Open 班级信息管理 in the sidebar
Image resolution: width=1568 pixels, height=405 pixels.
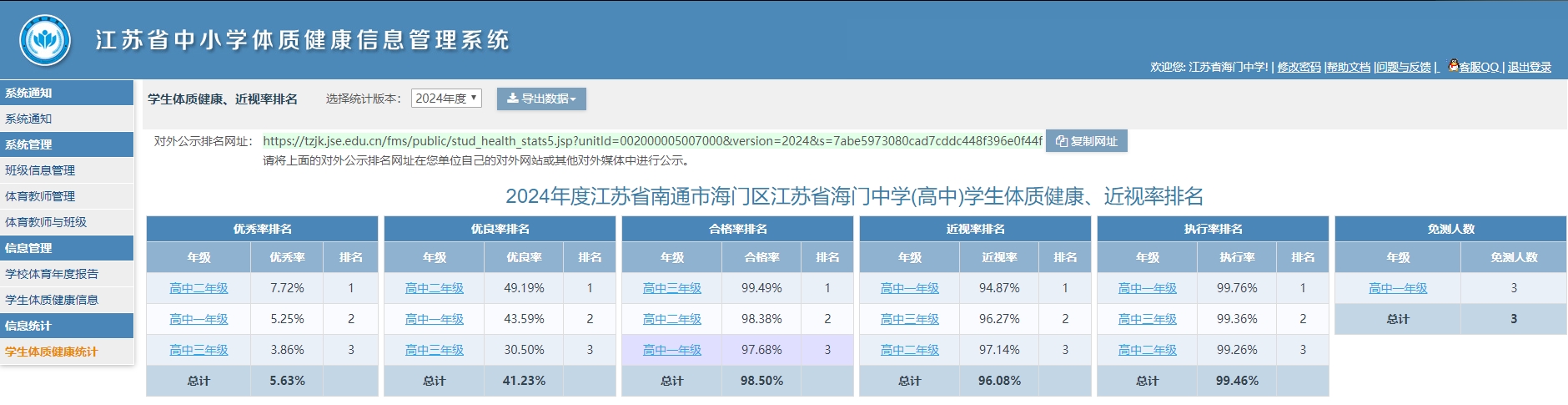pyautogui.click(x=67, y=170)
